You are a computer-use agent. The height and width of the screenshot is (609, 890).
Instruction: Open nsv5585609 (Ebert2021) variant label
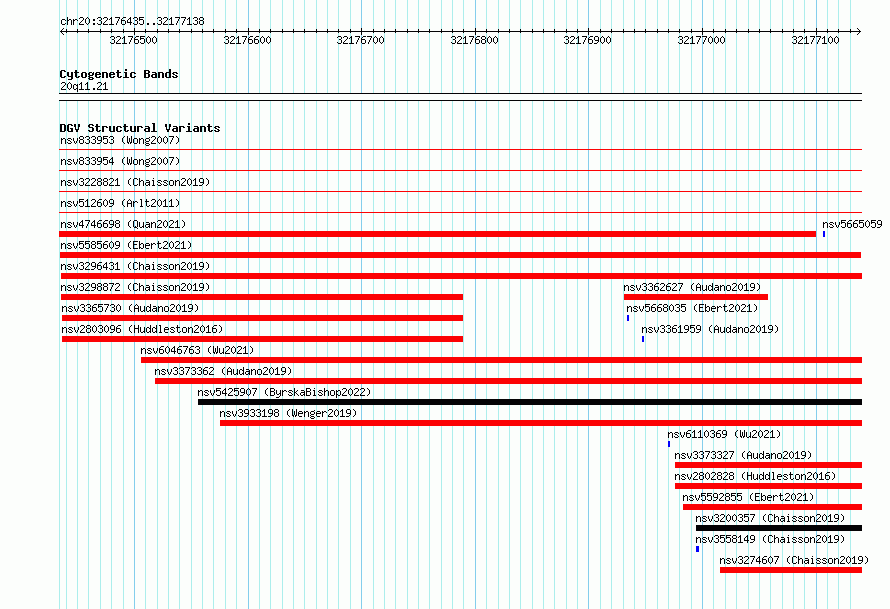126,245
